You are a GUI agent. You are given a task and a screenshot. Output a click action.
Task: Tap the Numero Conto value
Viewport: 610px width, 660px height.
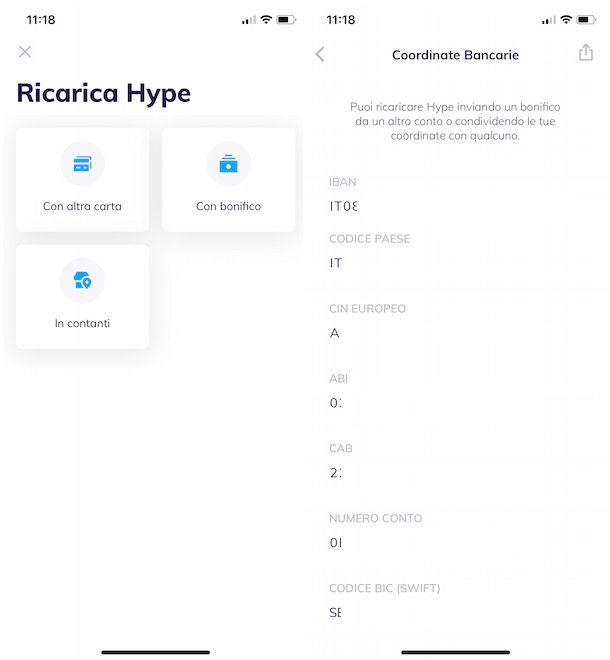[335, 544]
